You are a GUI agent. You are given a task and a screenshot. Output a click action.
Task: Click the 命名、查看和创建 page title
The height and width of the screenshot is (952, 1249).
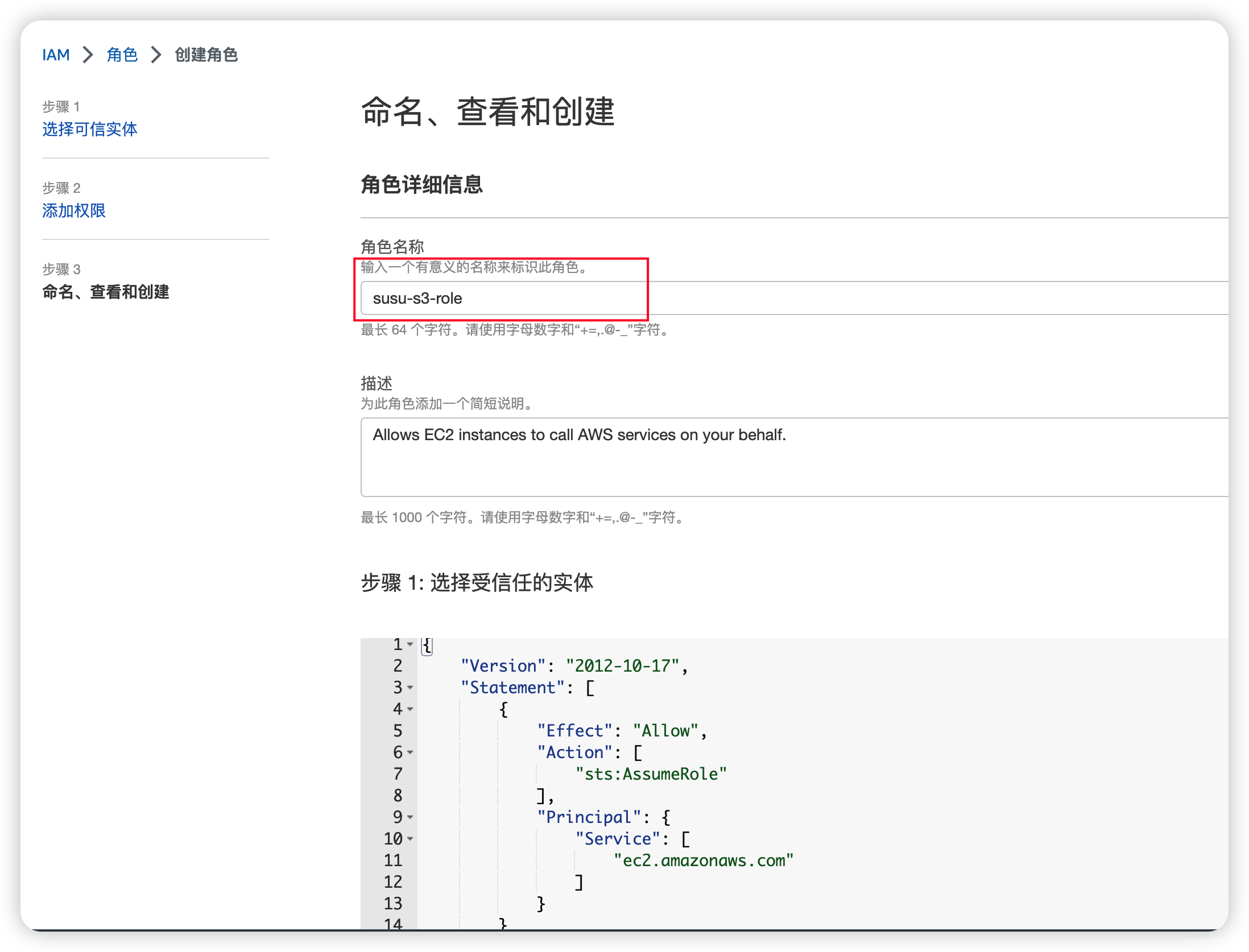[x=488, y=111]
